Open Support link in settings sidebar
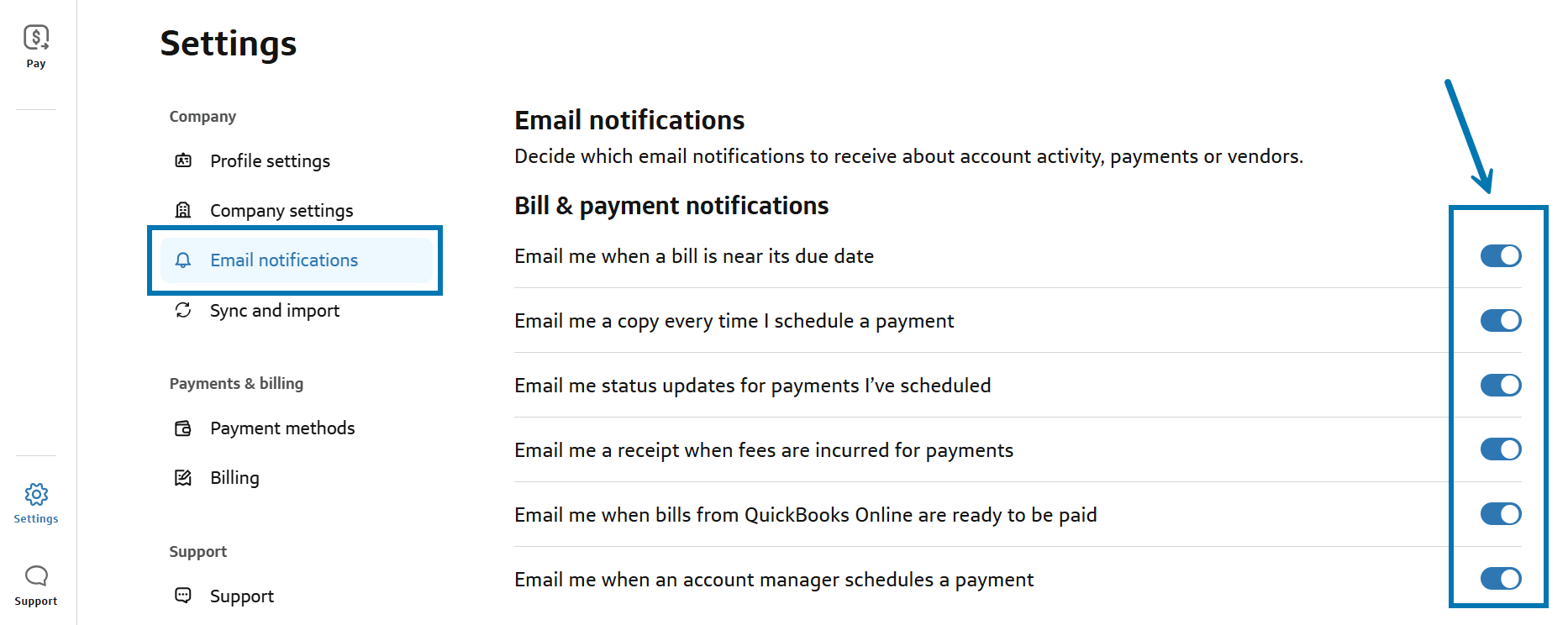1568x625 pixels. pos(242,596)
